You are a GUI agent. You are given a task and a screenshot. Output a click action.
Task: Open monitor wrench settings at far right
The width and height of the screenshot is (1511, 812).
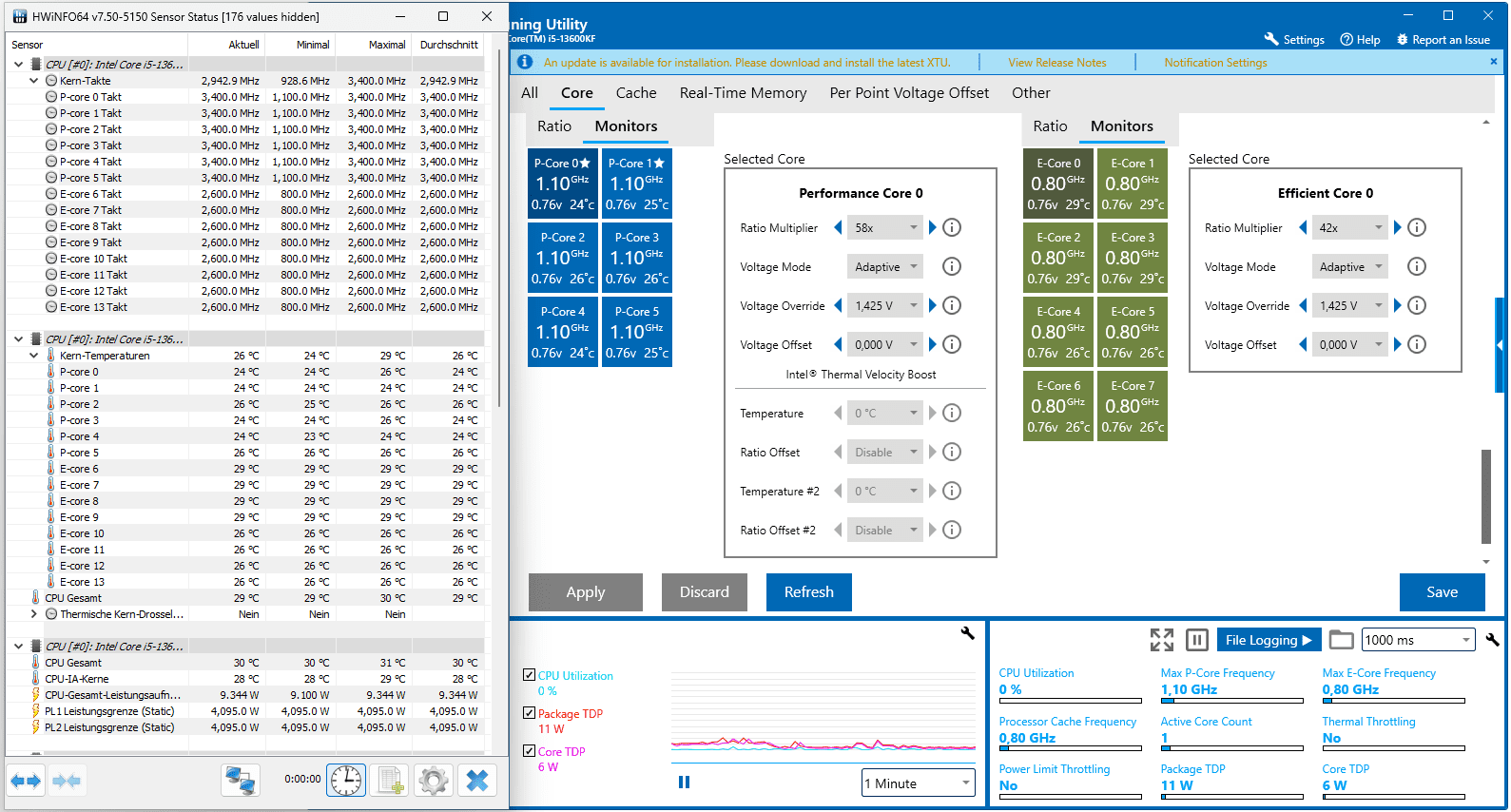click(1493, 640)
